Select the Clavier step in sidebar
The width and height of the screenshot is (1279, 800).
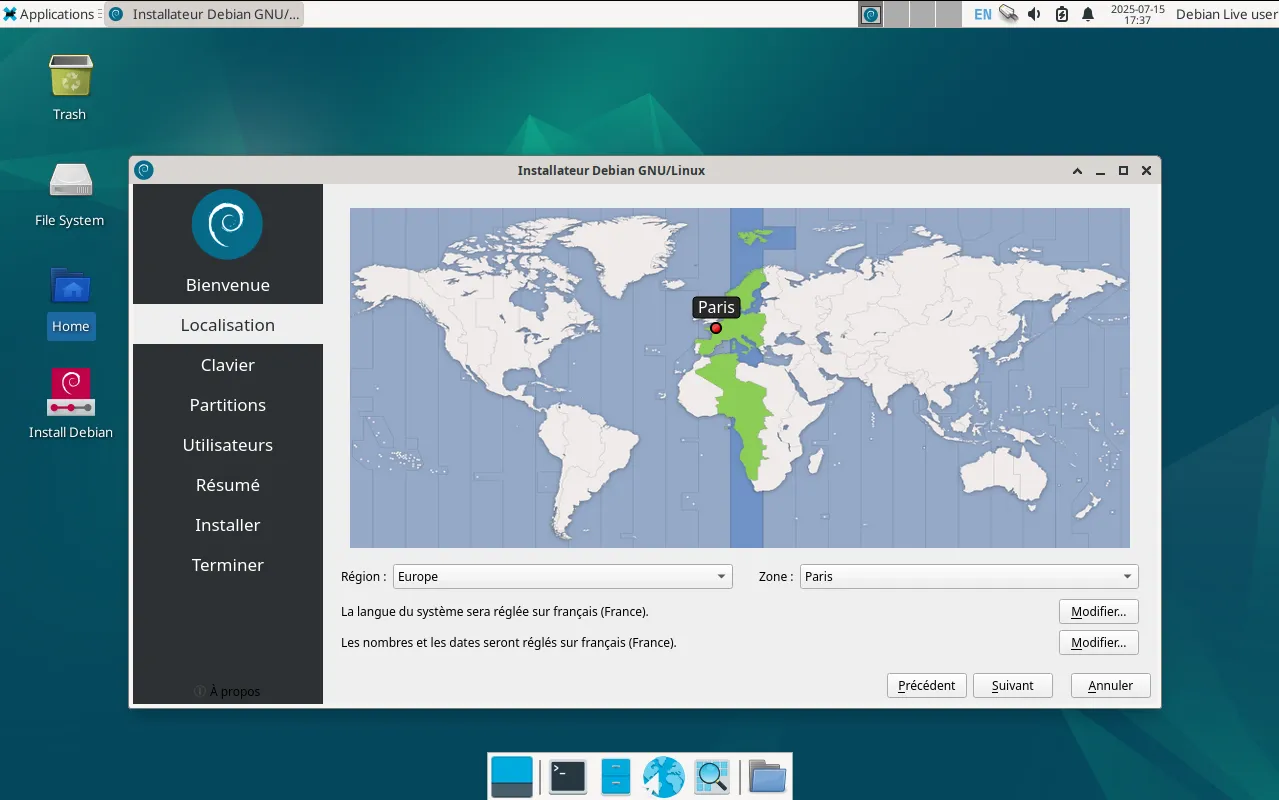pos(228,365)
